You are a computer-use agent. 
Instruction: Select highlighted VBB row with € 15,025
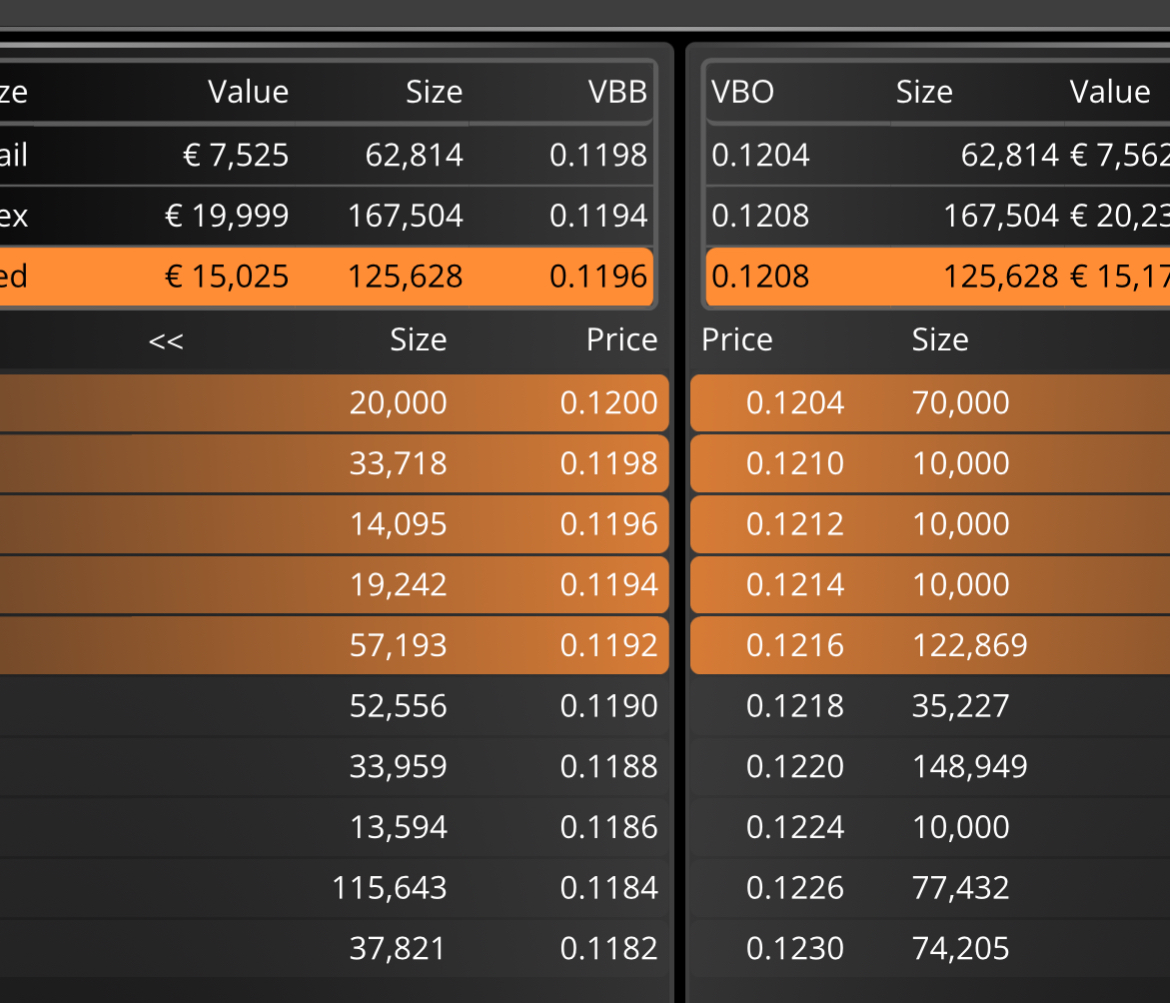click(327, 276)
